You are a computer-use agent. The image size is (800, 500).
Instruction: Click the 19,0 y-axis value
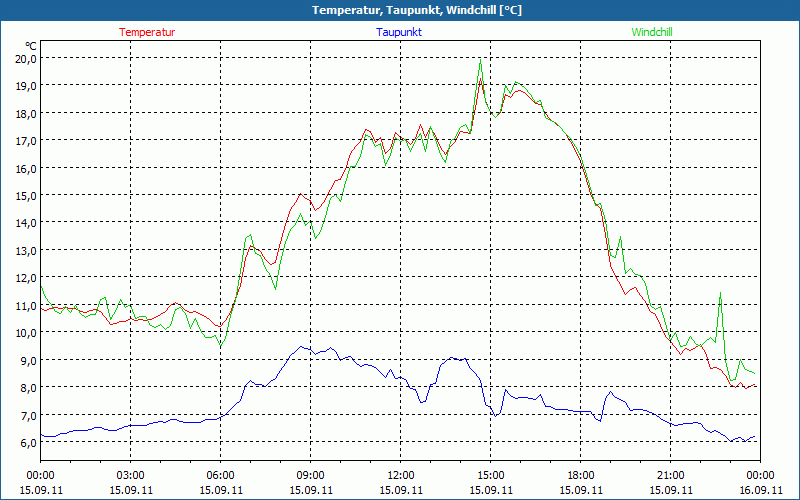point(26,86)
